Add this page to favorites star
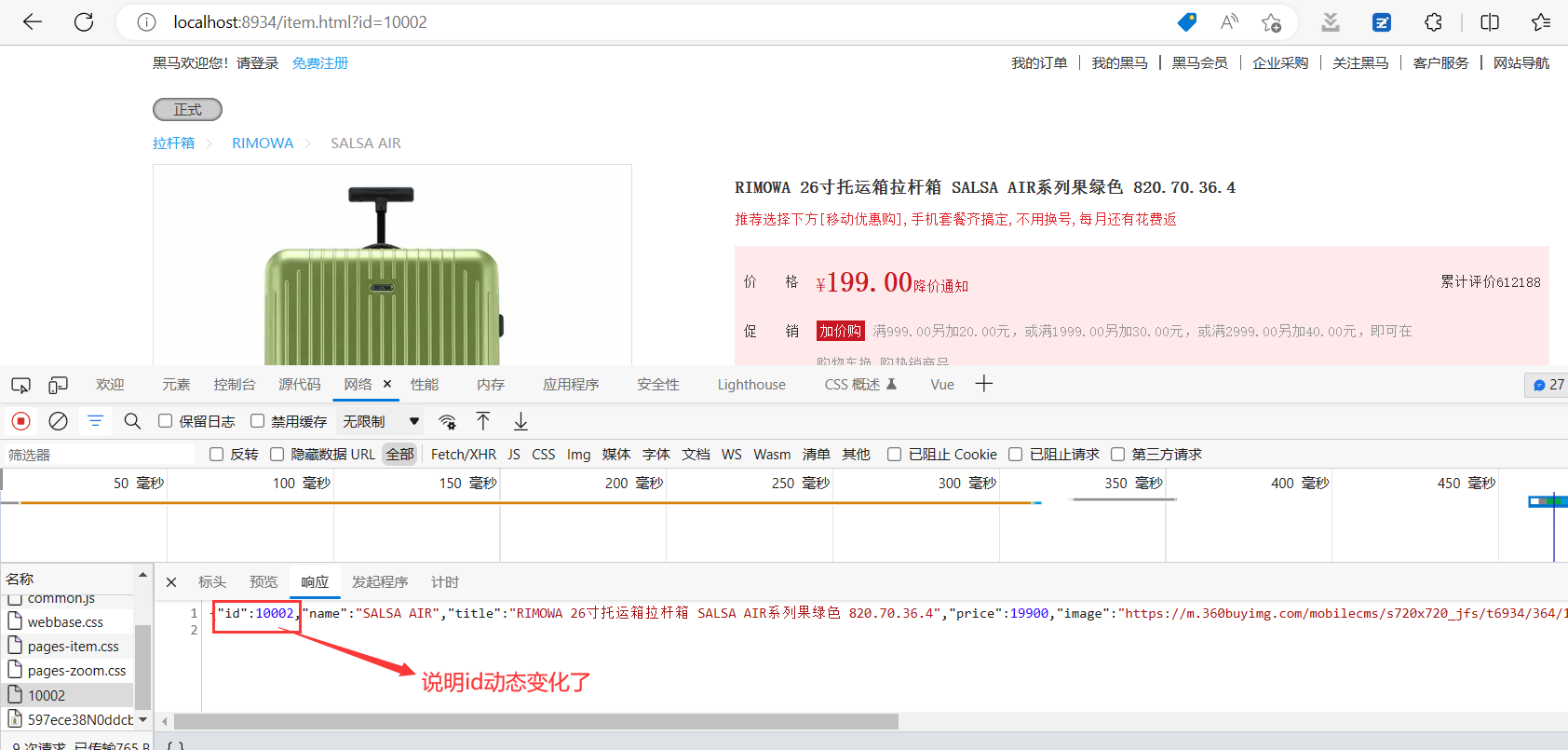The image size is (1568, 750). tap(1271, 22)
